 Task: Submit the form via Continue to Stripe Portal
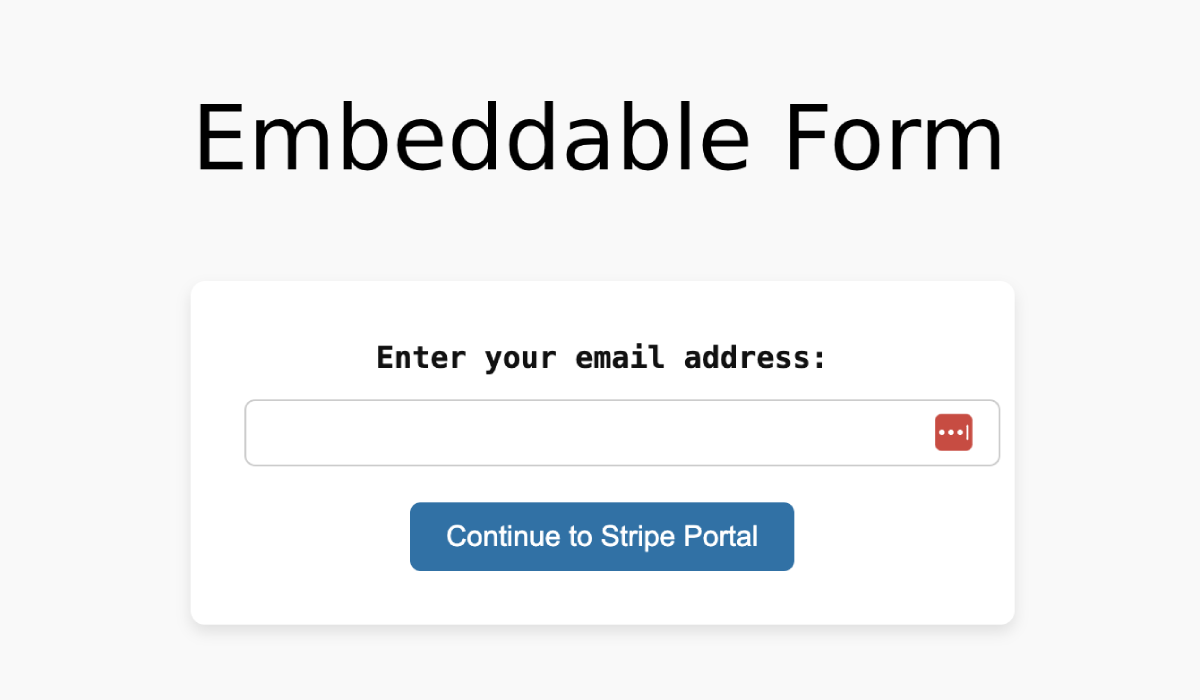(601, 536)
